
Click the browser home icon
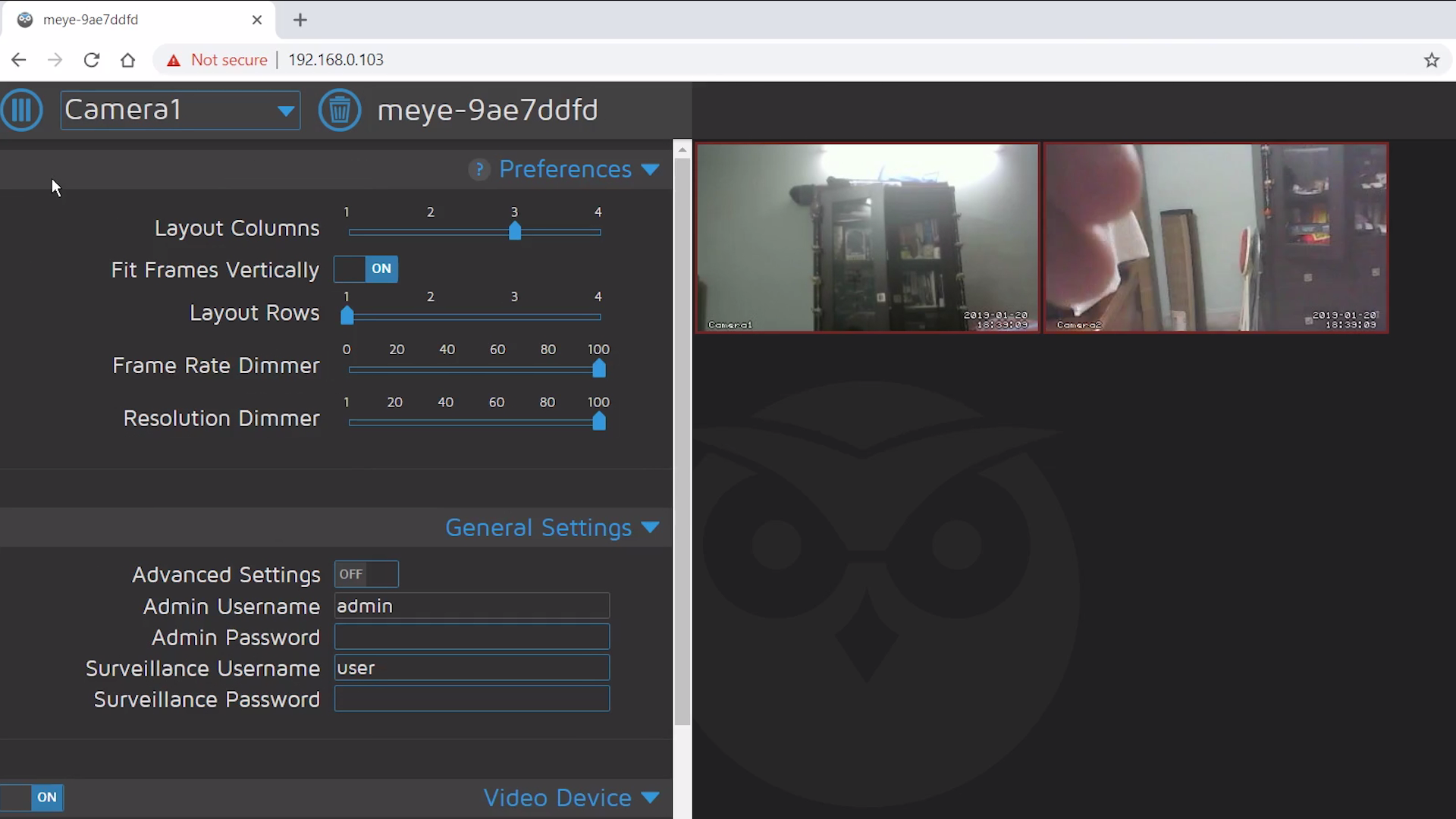[127, 60]
